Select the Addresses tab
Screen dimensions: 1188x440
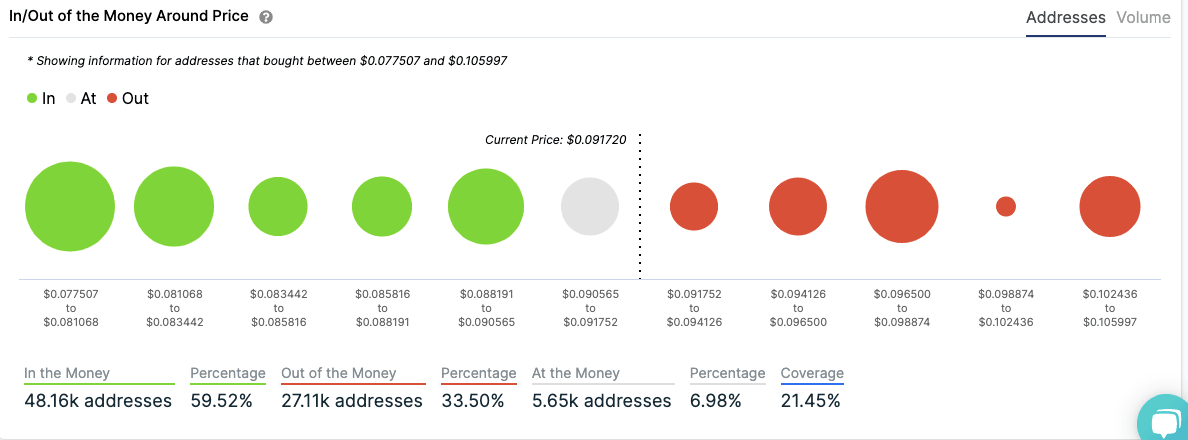click(1065, 18)
